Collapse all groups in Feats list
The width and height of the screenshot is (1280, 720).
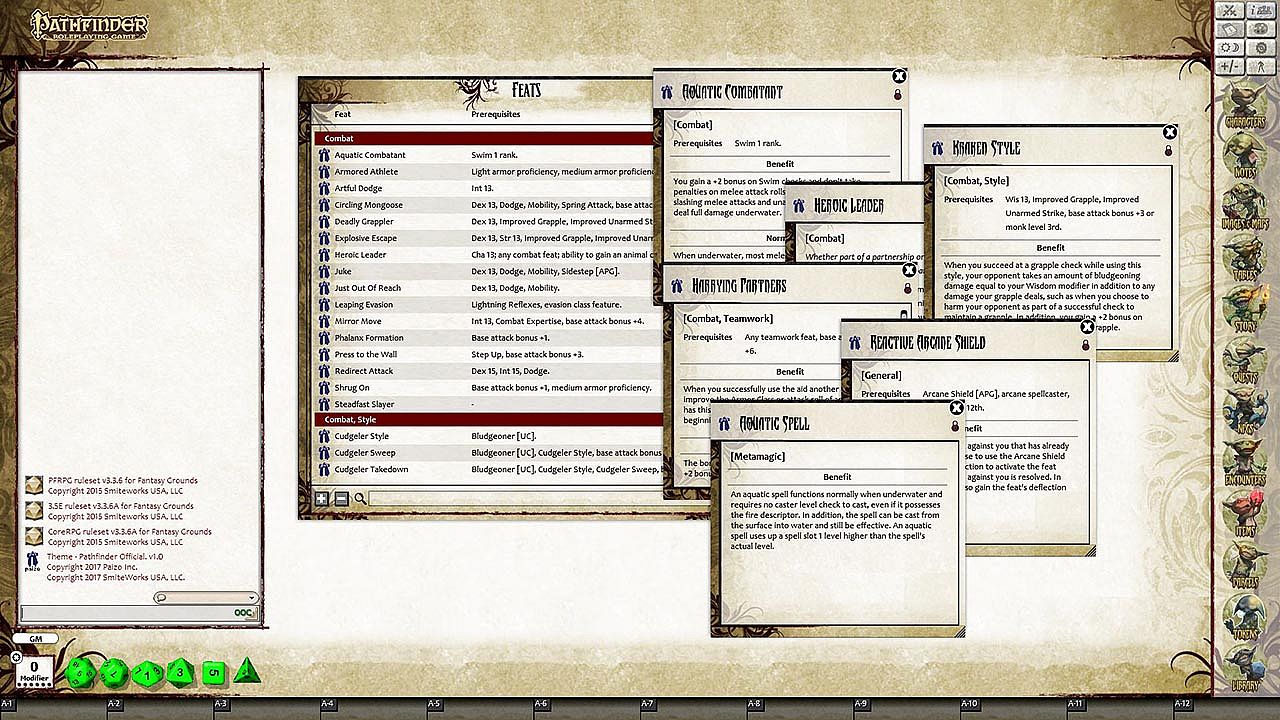click(341, 498)
